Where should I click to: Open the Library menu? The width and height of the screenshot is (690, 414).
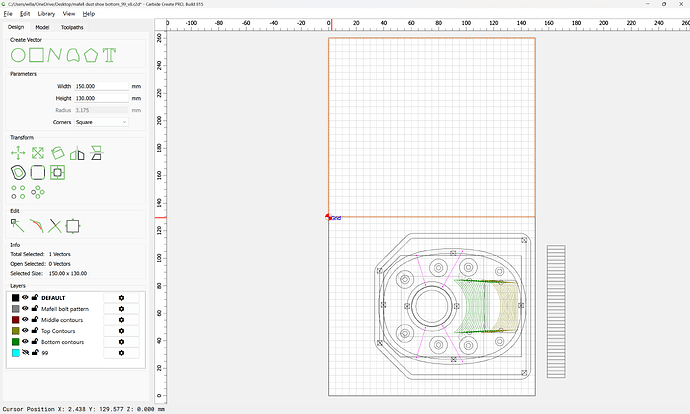point(46,14)
